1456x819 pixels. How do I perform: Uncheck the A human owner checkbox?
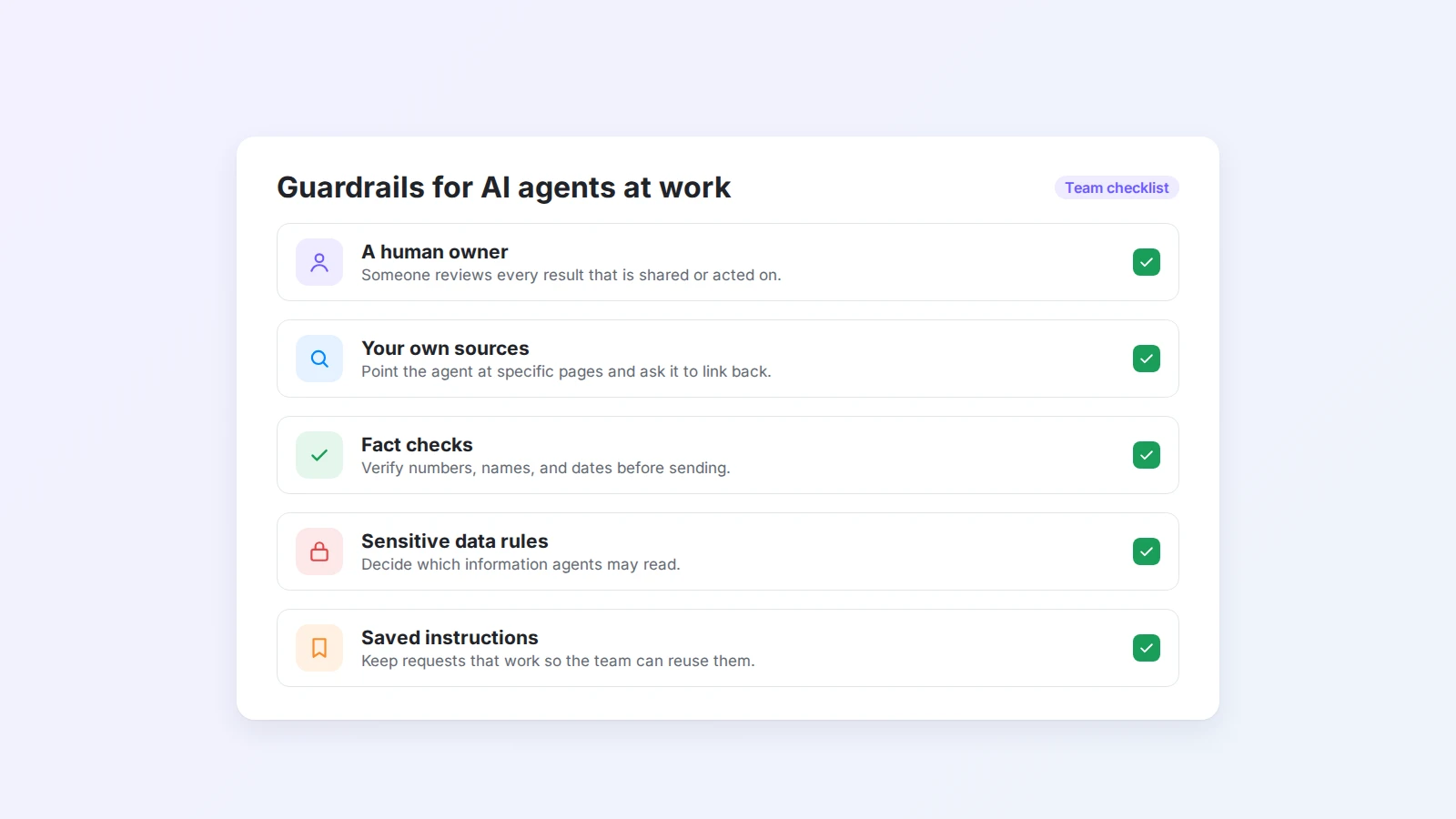tap(1147, 262)
